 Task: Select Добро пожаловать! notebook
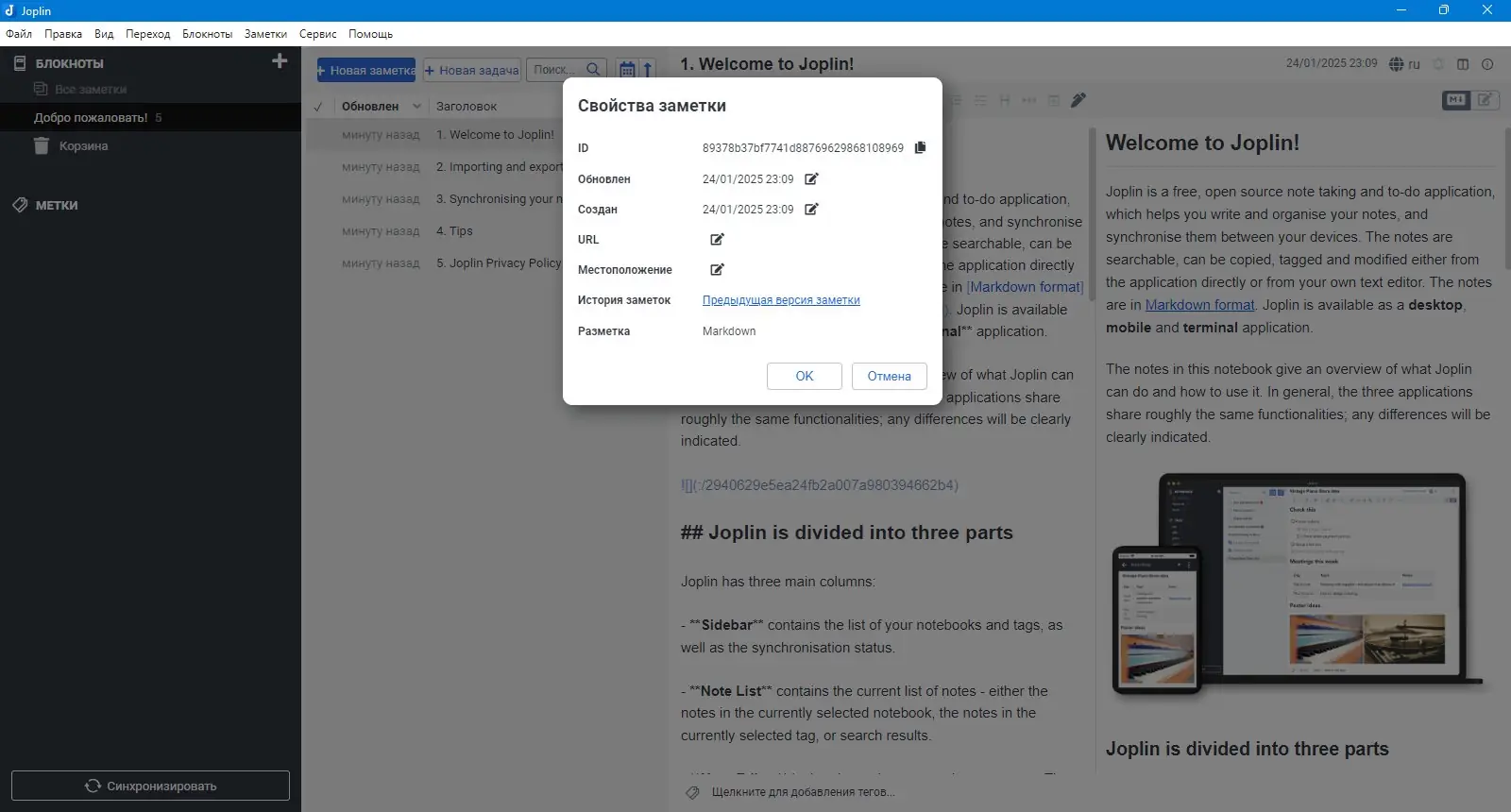coord(151,117)
